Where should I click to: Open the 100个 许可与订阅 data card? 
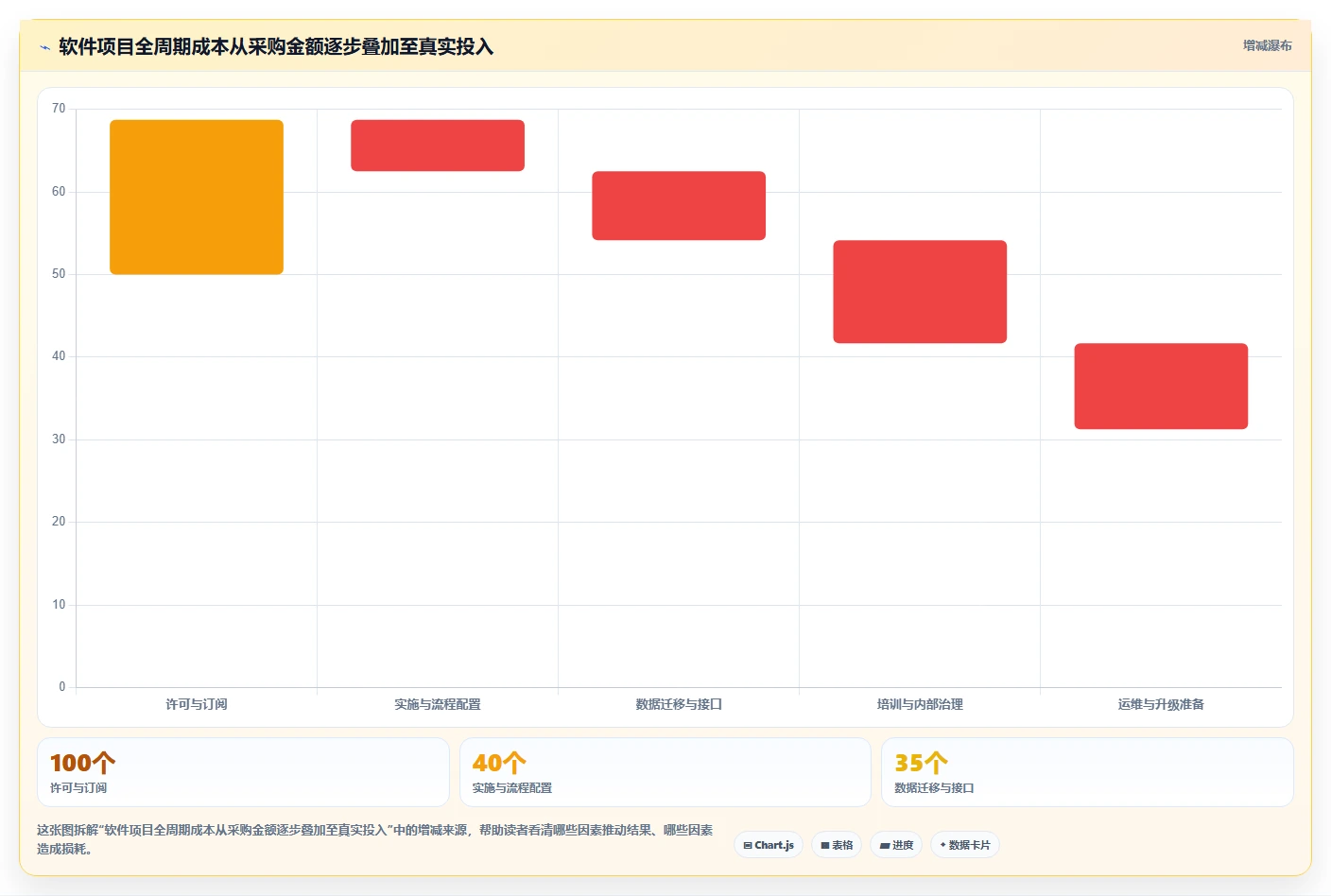243,772
